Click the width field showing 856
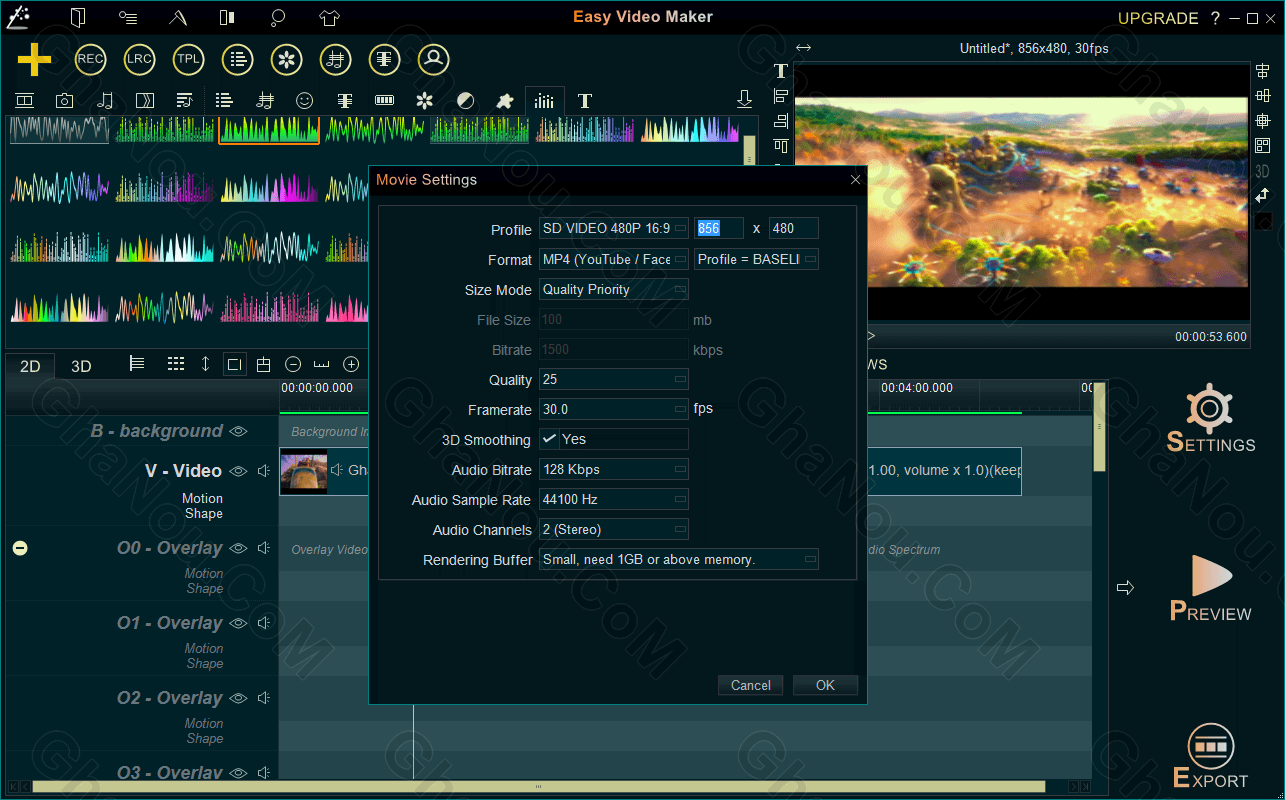 (719, 228)
